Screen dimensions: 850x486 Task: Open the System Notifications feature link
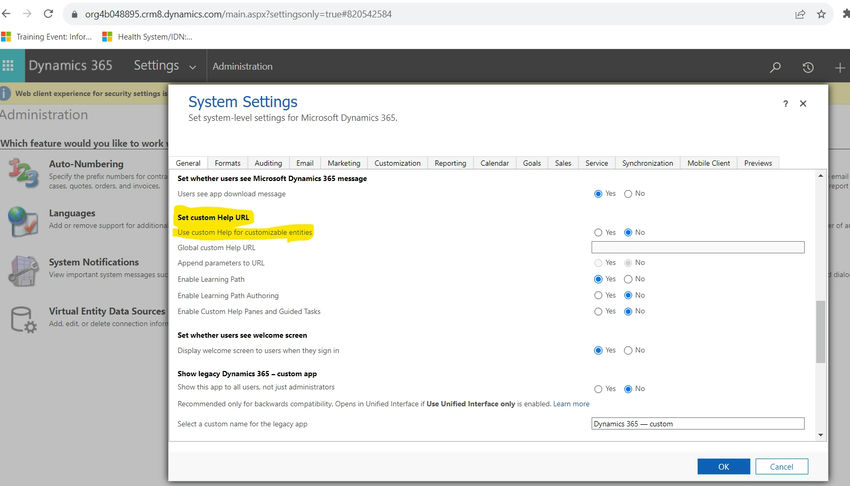94,262
